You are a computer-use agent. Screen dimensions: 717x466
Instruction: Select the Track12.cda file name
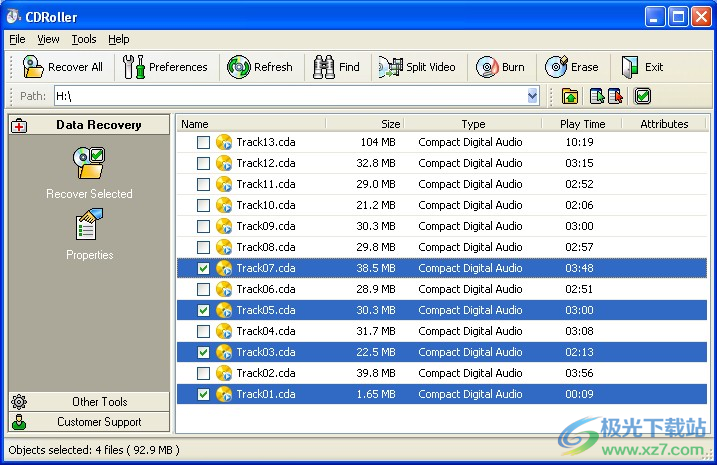266,163
